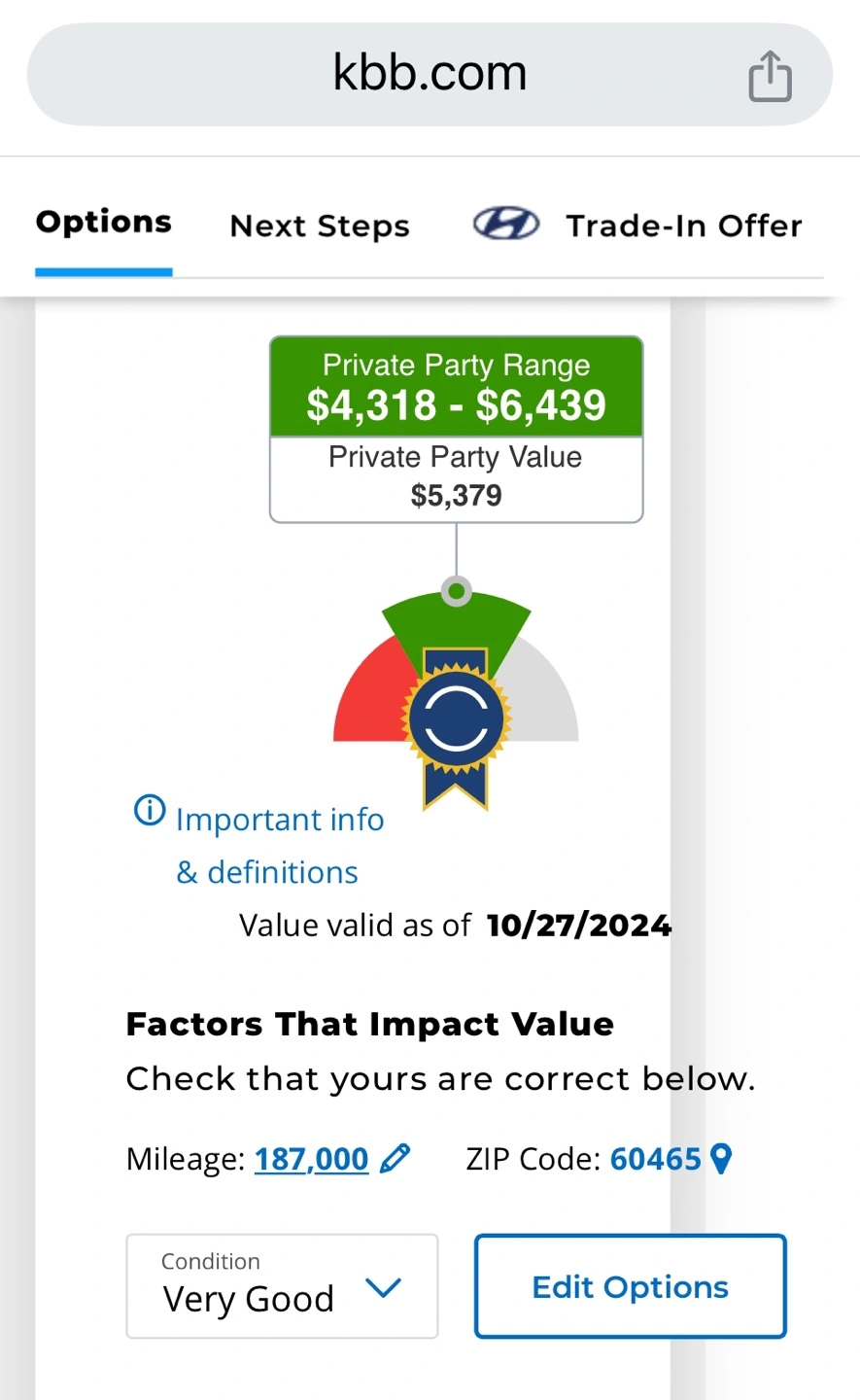Go to the Trade-In Offer tab

684,226
